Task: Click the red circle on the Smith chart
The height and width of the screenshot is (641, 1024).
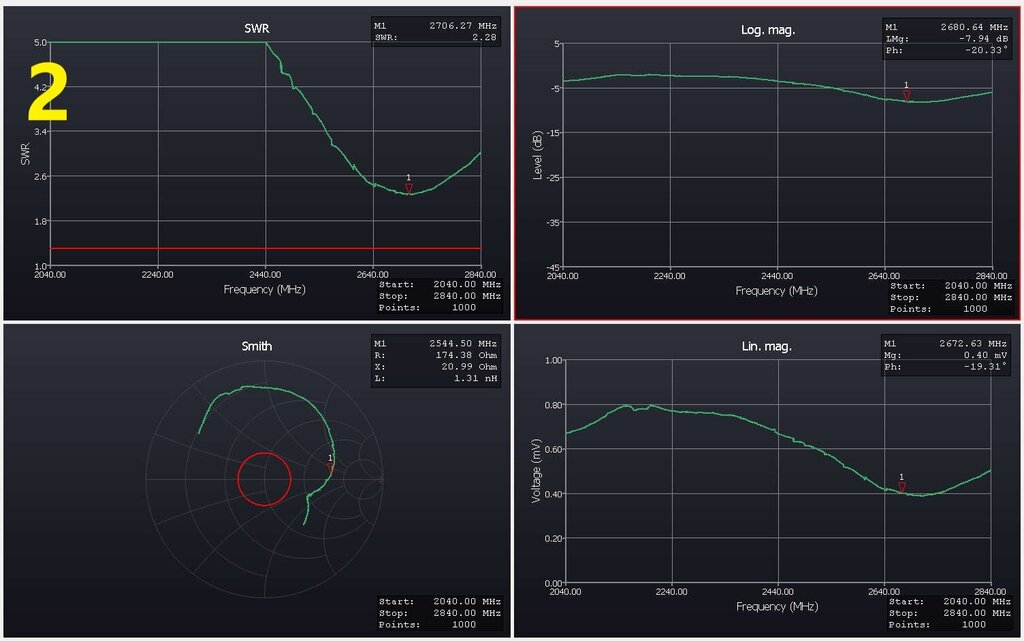Action: (x=264, y=478)
